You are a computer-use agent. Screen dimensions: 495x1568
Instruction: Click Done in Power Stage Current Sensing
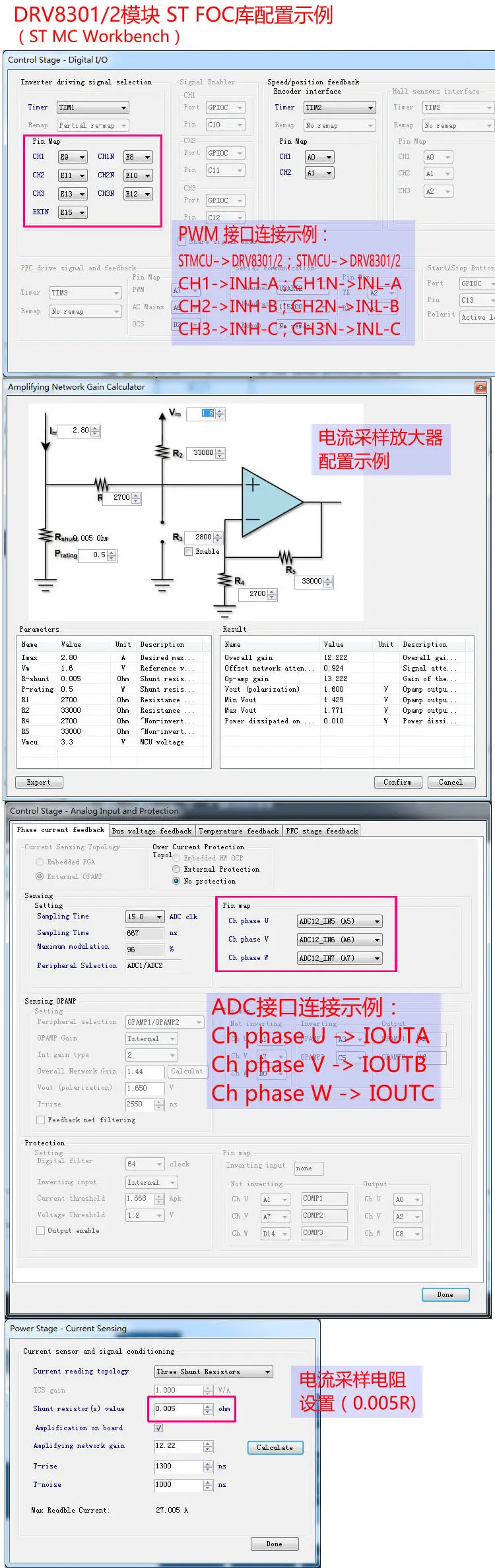[x=275, y=1544]
